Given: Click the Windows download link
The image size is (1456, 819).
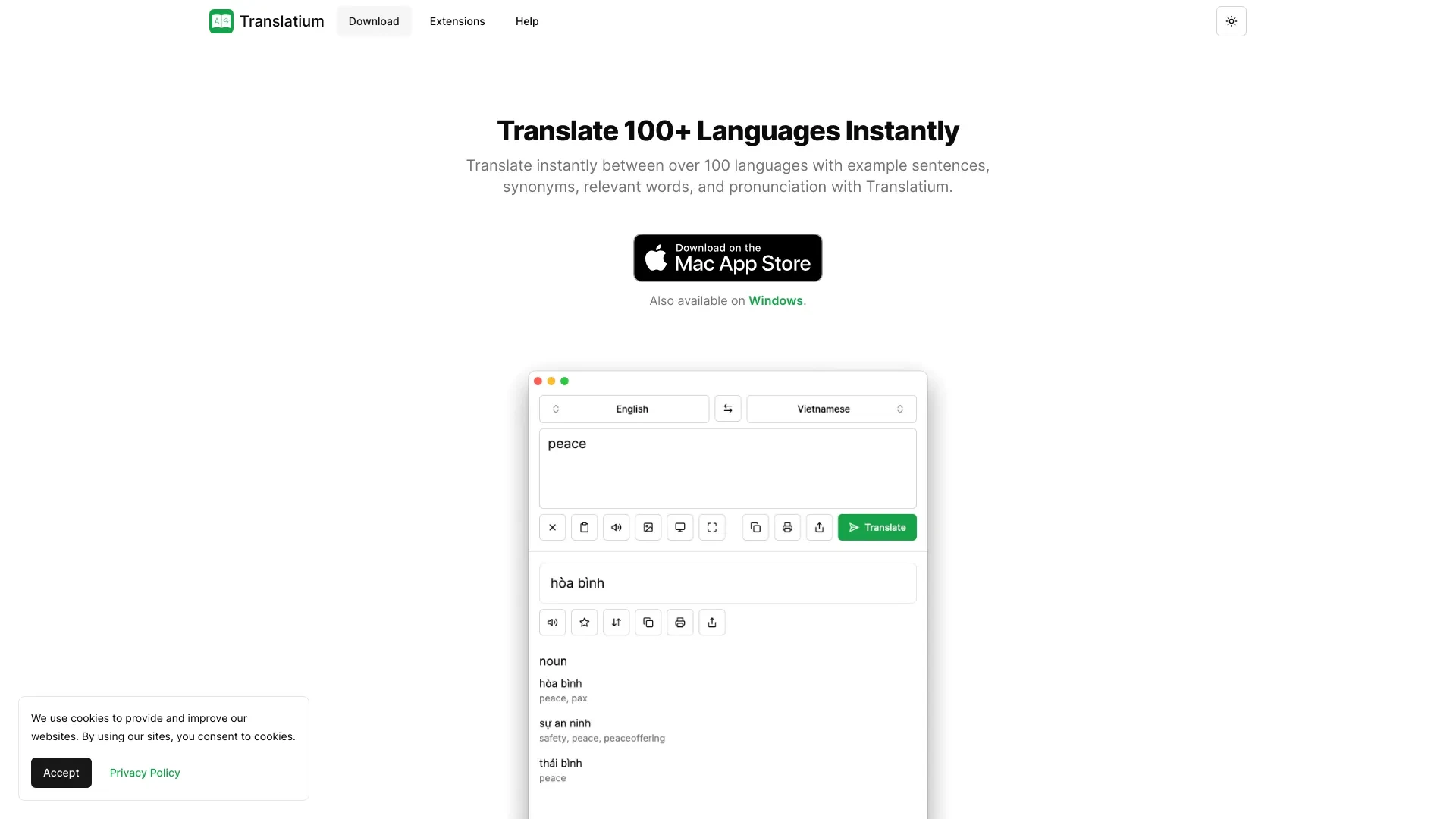Looking at the screenshot, I should pos(775,301).
